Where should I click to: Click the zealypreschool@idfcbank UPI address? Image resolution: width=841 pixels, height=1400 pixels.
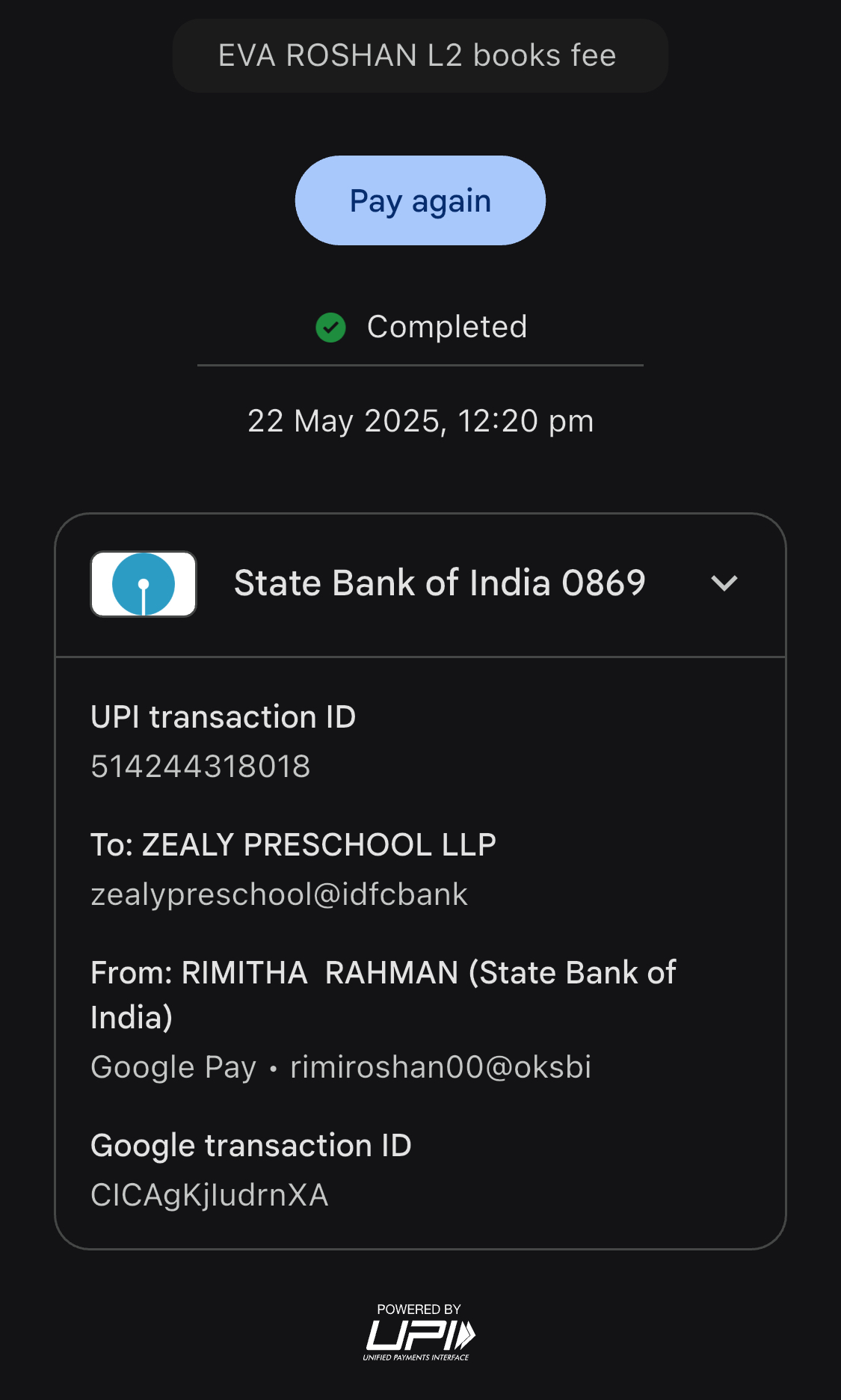click(279, 894)
